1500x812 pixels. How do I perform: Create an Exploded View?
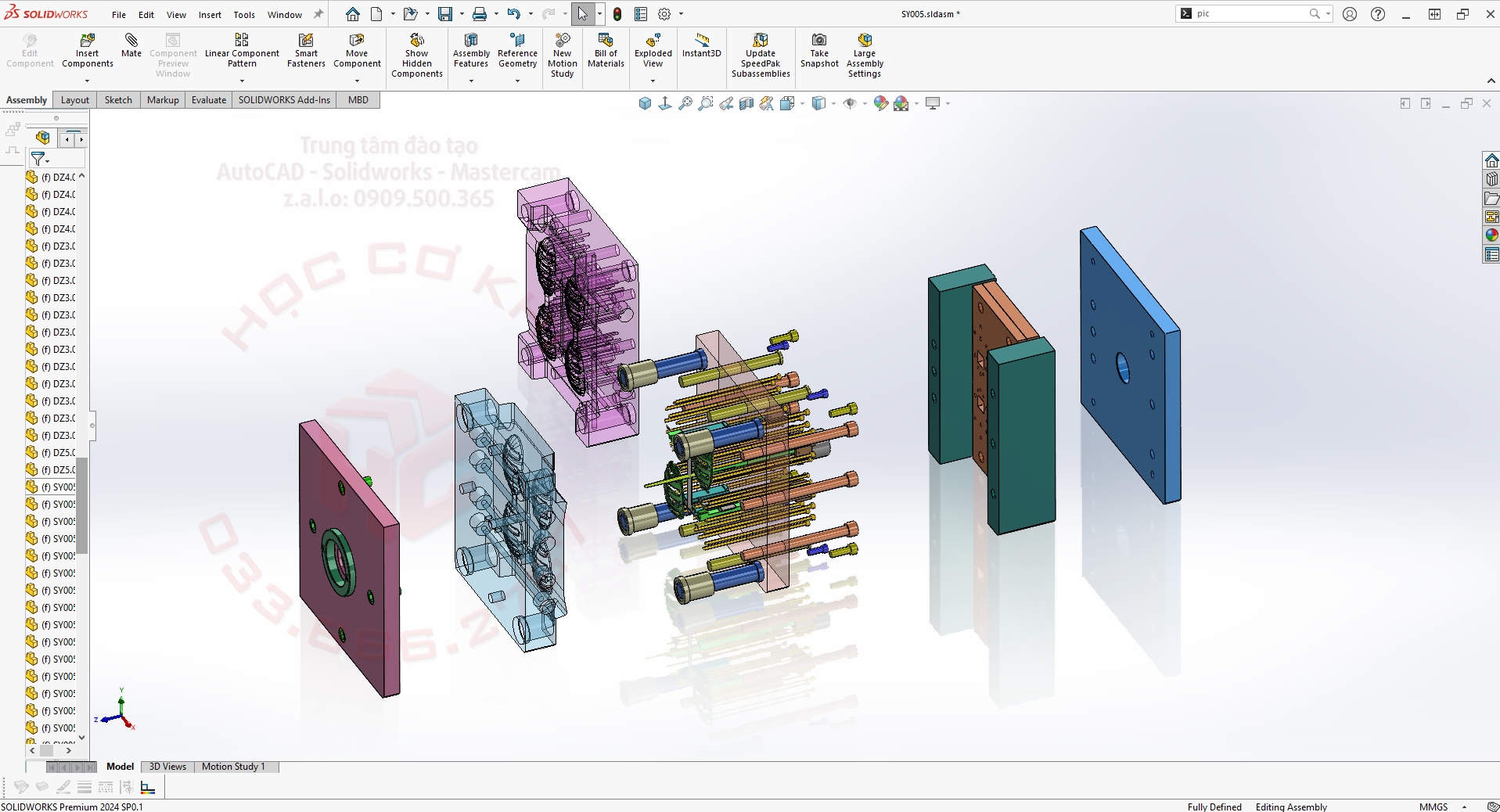click(x=653, y=51)
